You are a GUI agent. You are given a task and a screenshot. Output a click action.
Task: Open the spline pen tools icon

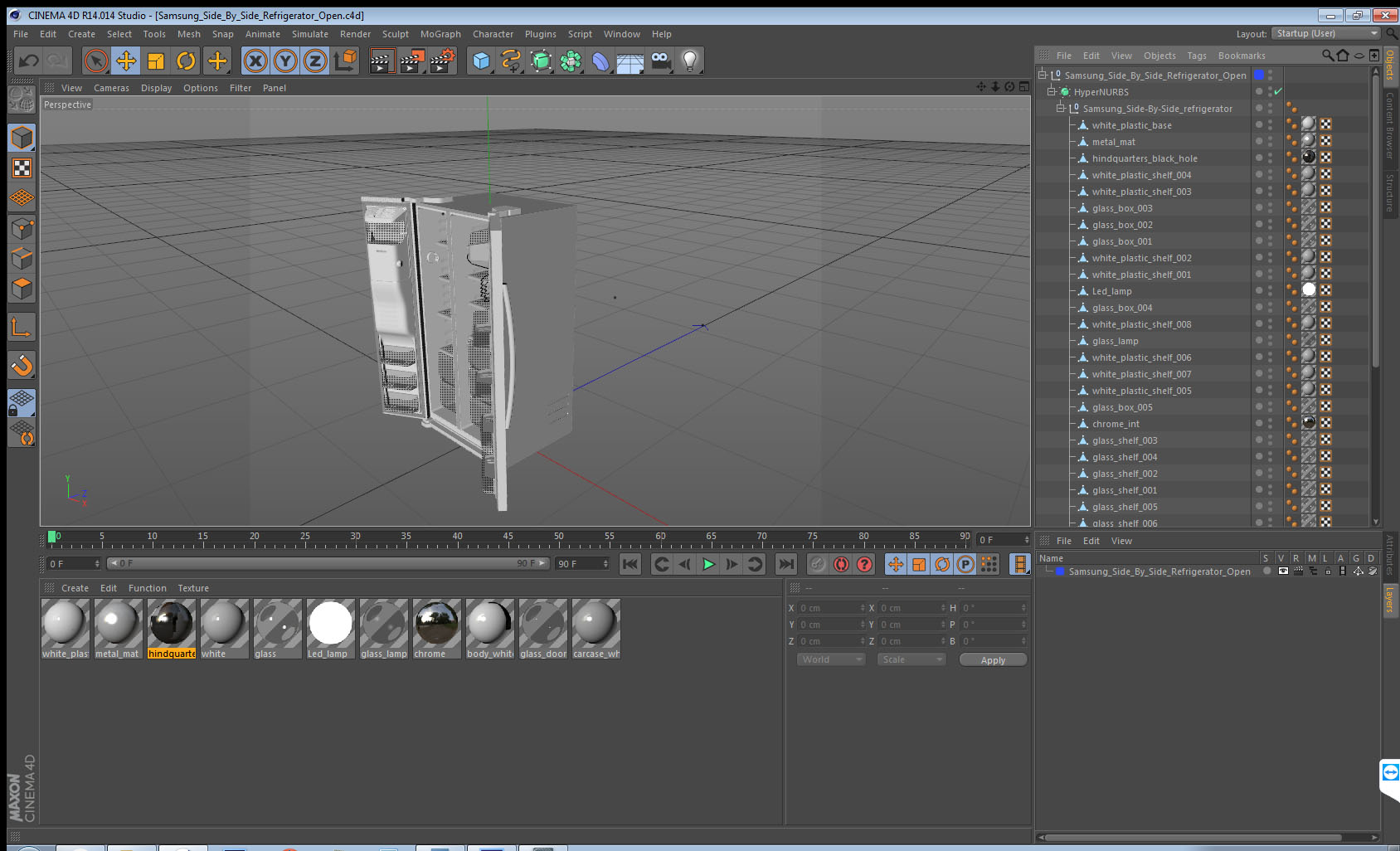coord(511,61)
